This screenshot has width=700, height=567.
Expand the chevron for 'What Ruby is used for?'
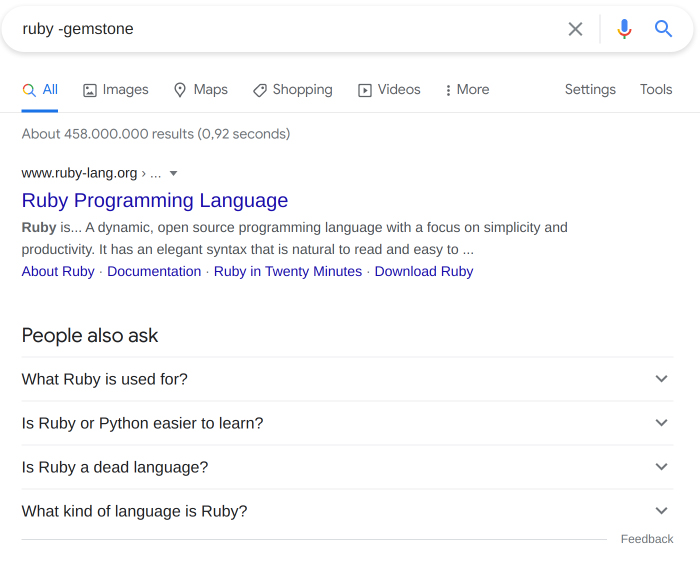(661, 379)
